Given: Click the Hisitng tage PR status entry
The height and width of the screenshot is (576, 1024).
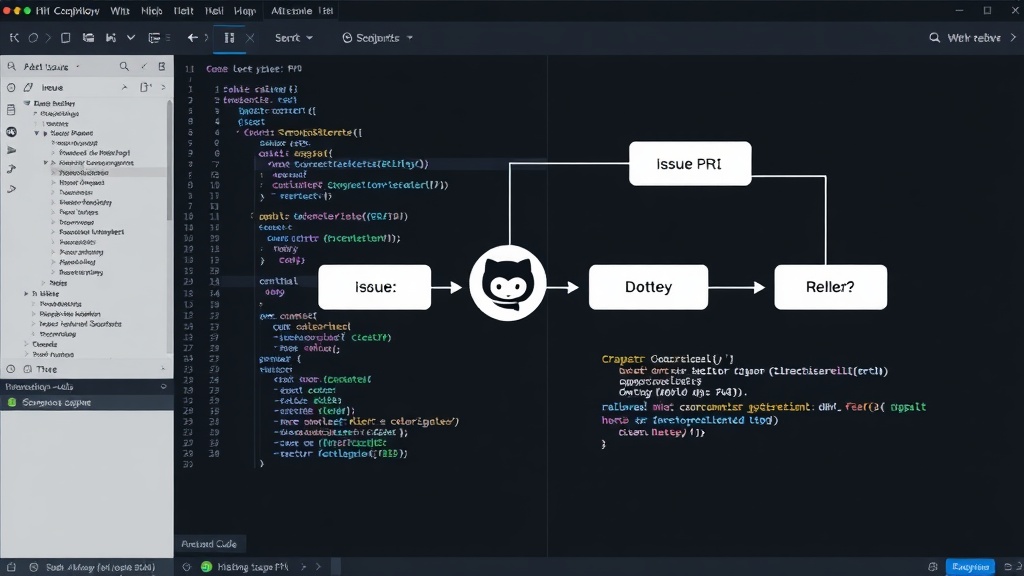Looking at the screenshot, I should [x=253, y=567].
